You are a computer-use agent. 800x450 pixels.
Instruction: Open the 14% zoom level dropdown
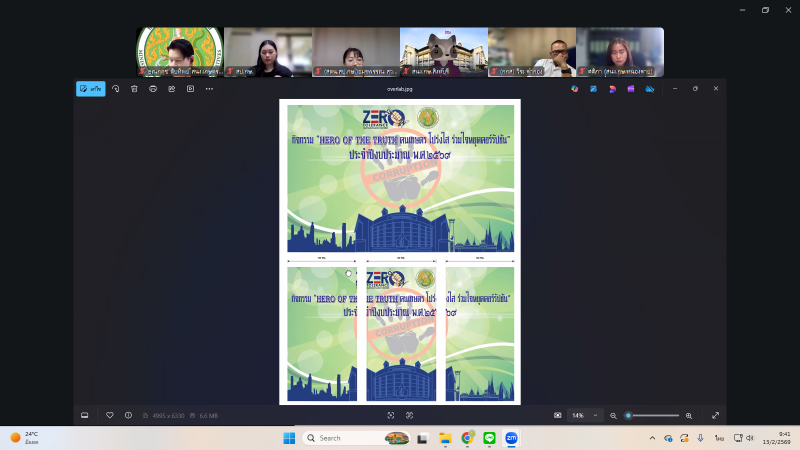point(581,415)
